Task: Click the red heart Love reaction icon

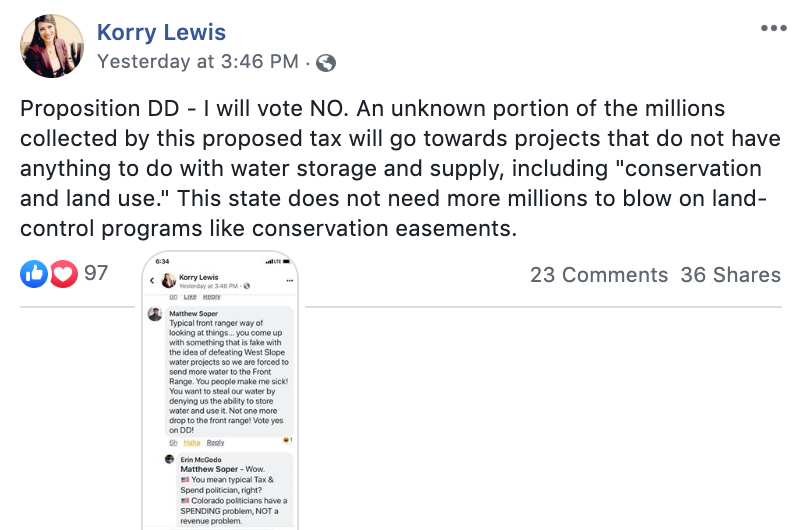Action: 62,273
